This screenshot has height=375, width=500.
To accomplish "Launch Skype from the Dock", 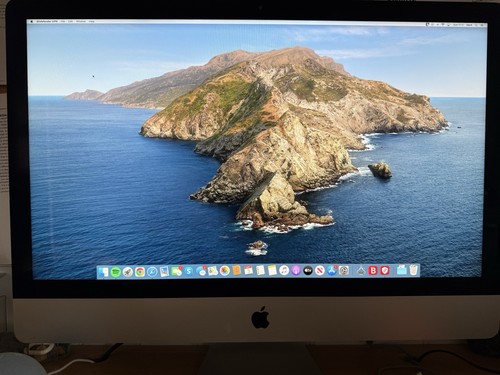I will click(189, 271).
